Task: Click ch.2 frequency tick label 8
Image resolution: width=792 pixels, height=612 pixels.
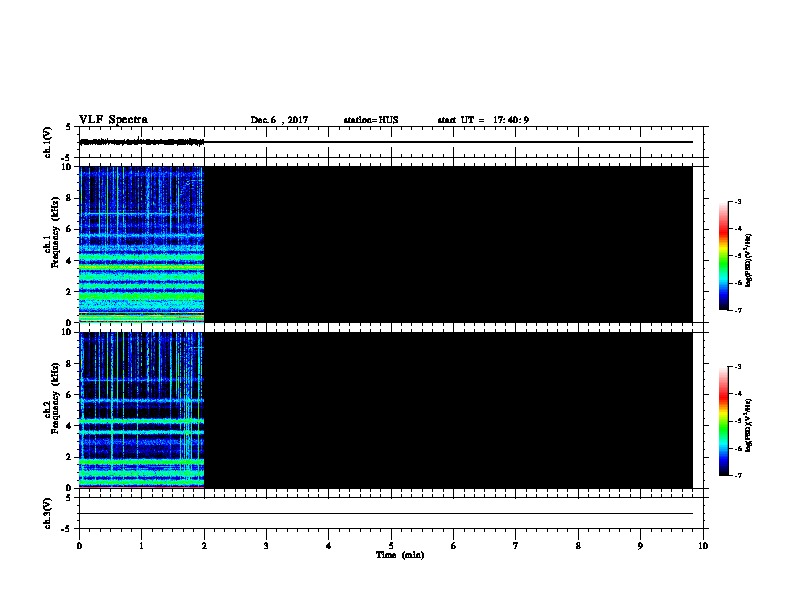Action: (x=69, y=364)
